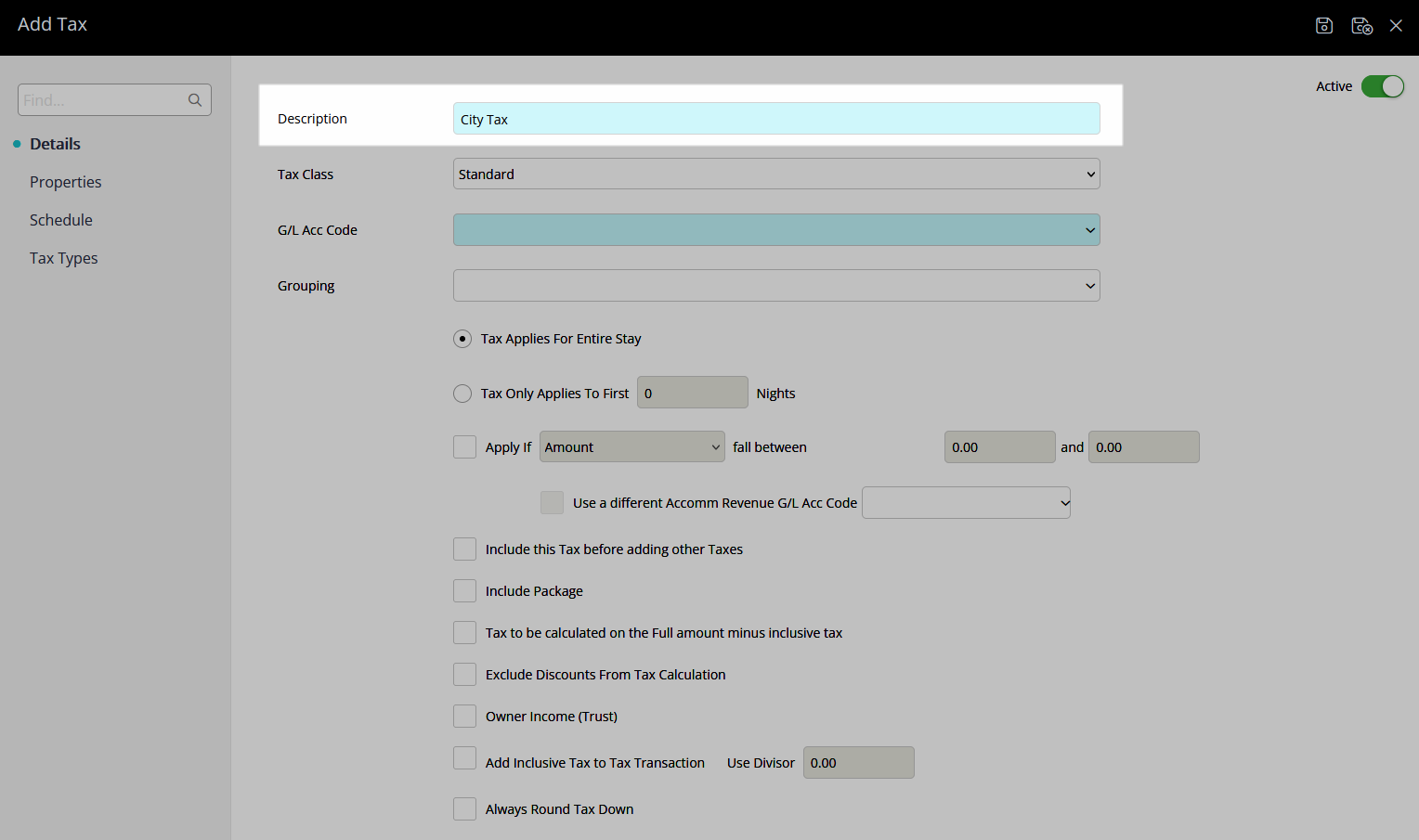This screenshot has height=840, width=1419.
Task: Click the fall between lower amount field
Action: click(999, 447)
